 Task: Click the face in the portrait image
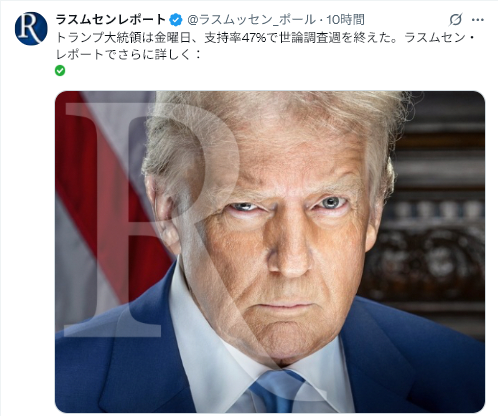[x=280, y=240]
